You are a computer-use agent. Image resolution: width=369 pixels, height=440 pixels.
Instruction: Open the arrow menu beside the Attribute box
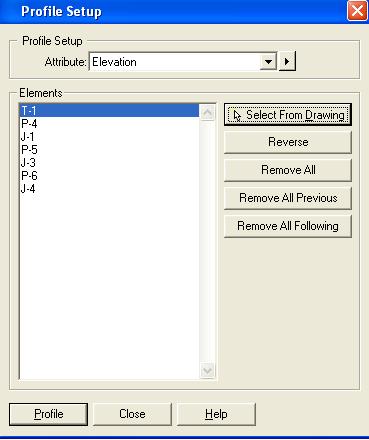pyautogui.click(x=287, y=62)
